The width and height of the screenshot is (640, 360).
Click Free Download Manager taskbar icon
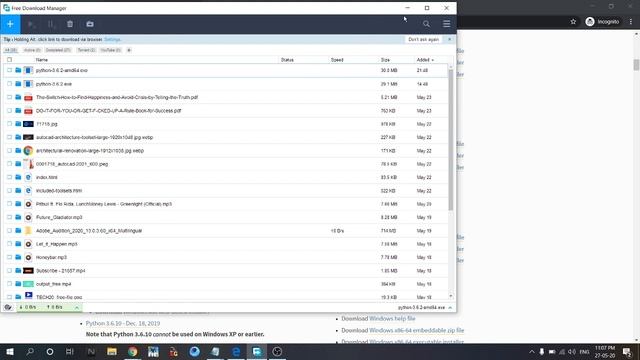257,351
